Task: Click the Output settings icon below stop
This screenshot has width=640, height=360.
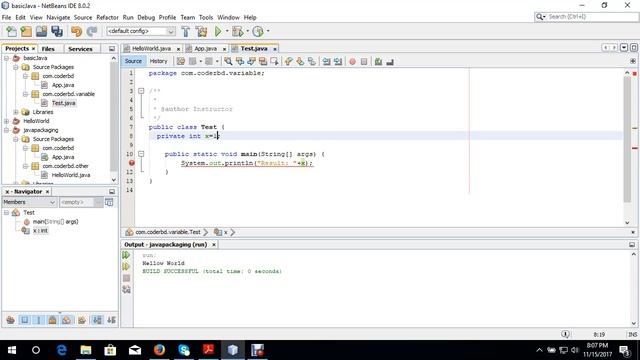Action: (x=126, y=289)
